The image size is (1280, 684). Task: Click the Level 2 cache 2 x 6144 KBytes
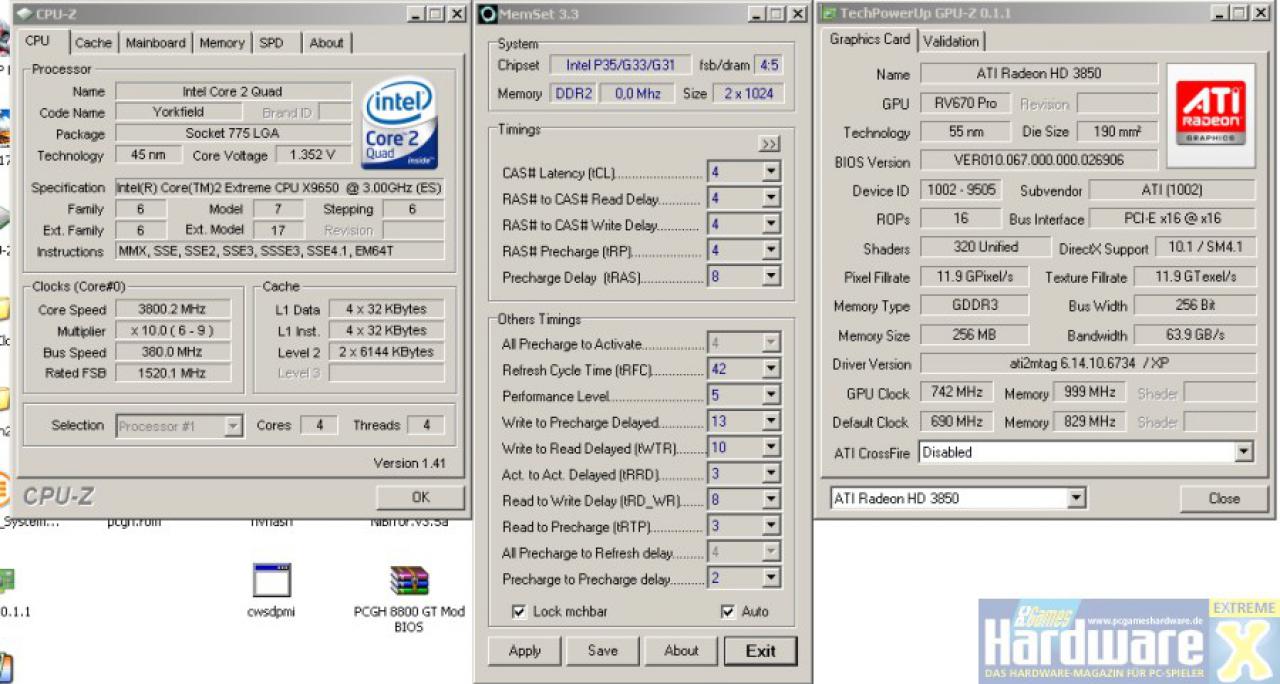point(386,352)
